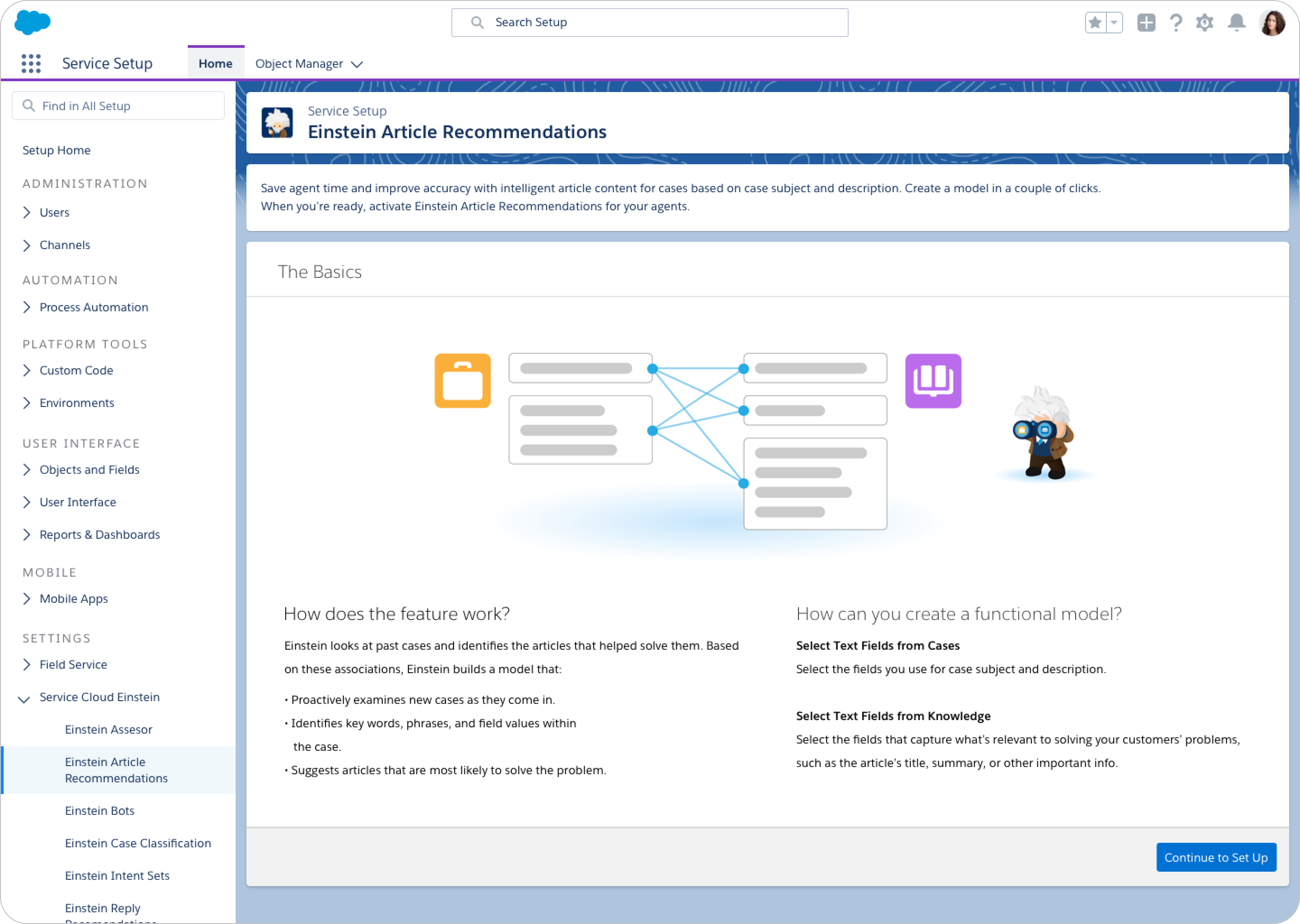Open Einstein Assesor

108,730
